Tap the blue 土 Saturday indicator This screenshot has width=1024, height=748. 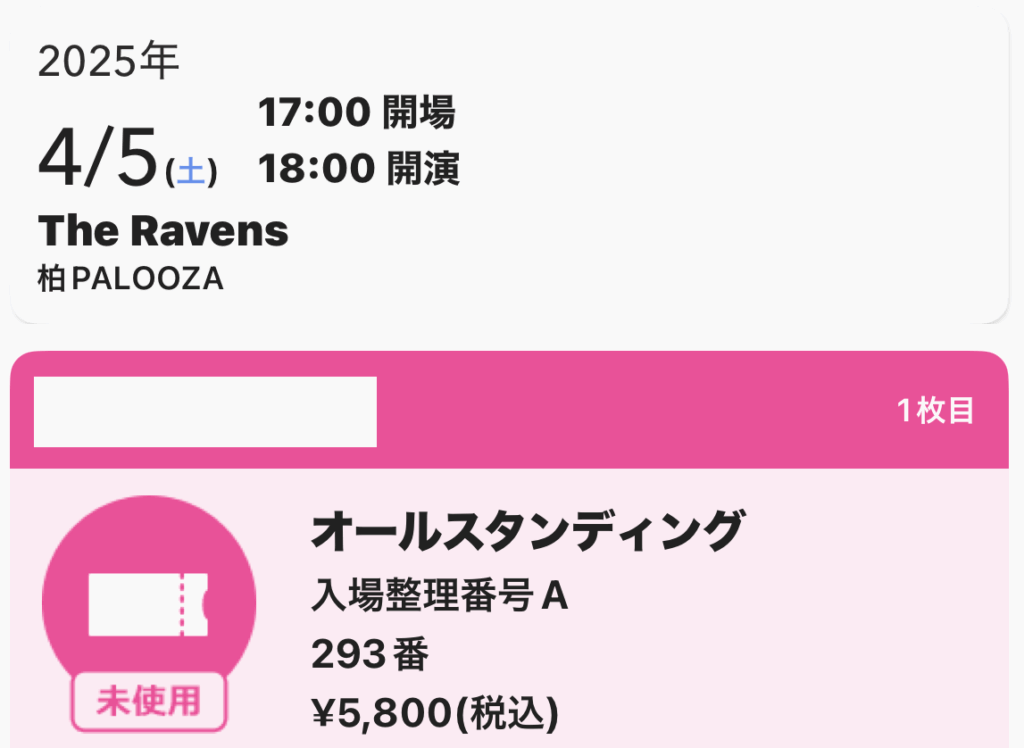pyautogui.click(x=191, y=171)
